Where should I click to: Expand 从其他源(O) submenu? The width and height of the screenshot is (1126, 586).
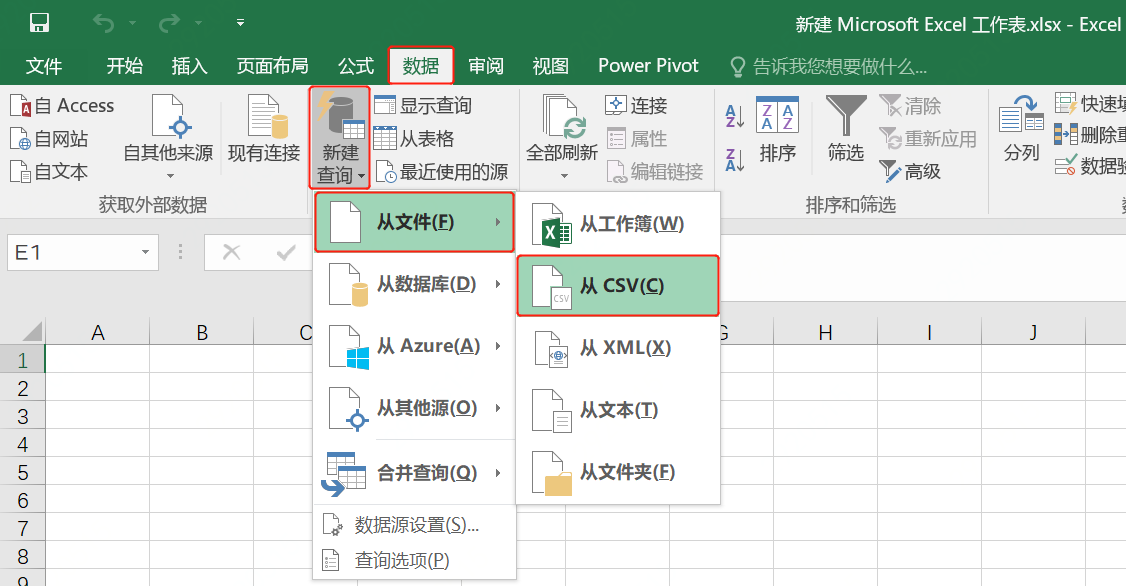(414, 408)
